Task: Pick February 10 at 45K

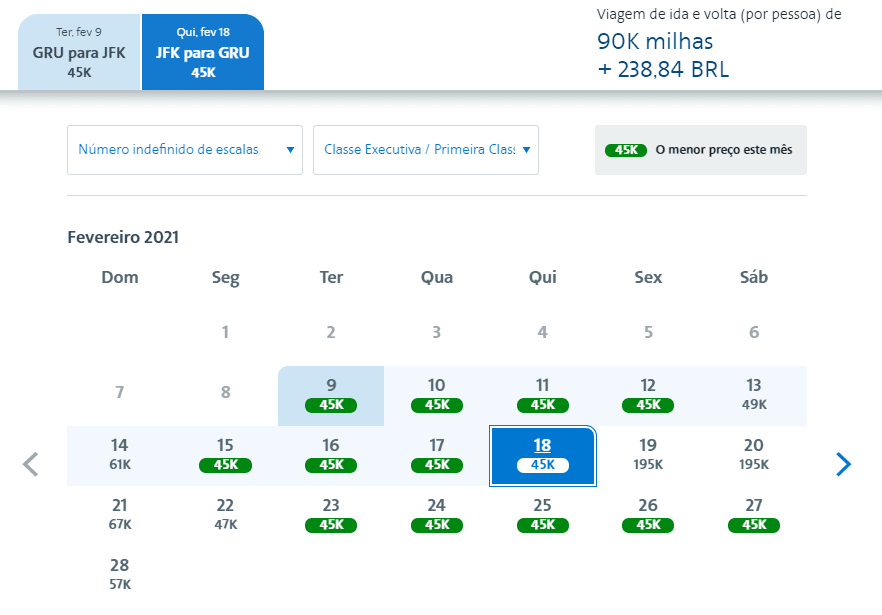Action: (x=436, y=396)
